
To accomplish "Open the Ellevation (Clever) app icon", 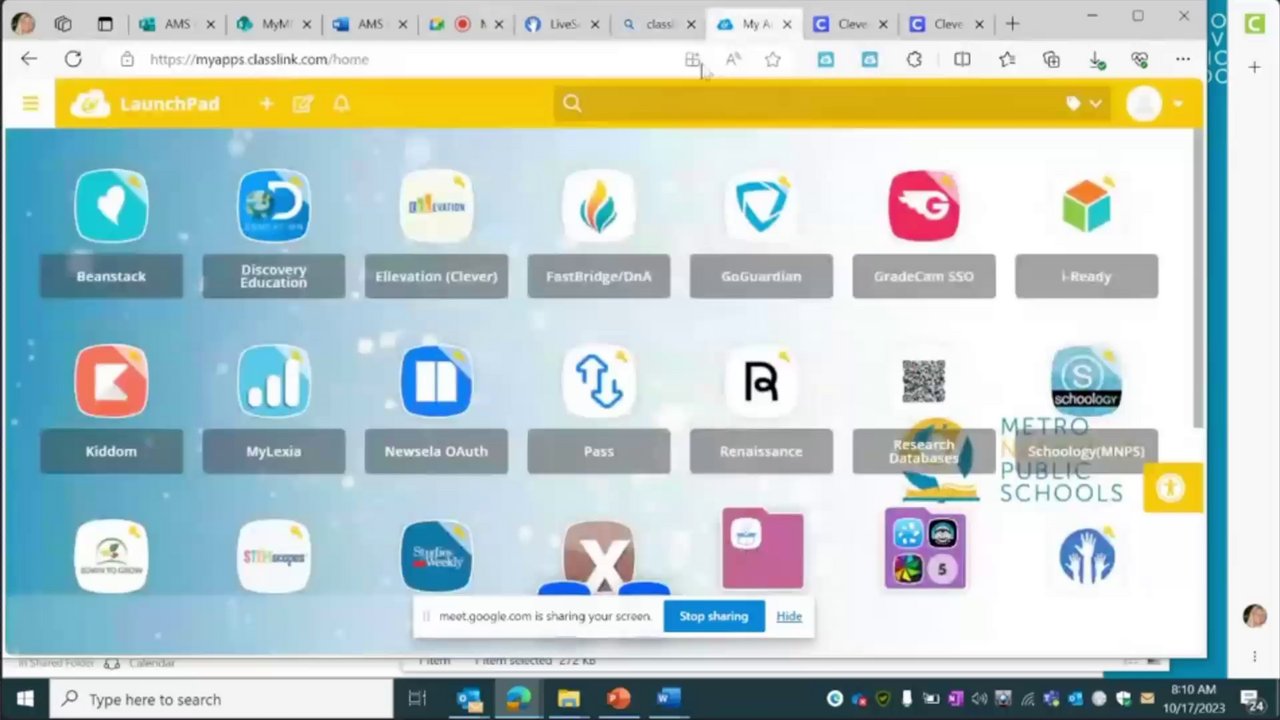I will [x=436, y=206].
